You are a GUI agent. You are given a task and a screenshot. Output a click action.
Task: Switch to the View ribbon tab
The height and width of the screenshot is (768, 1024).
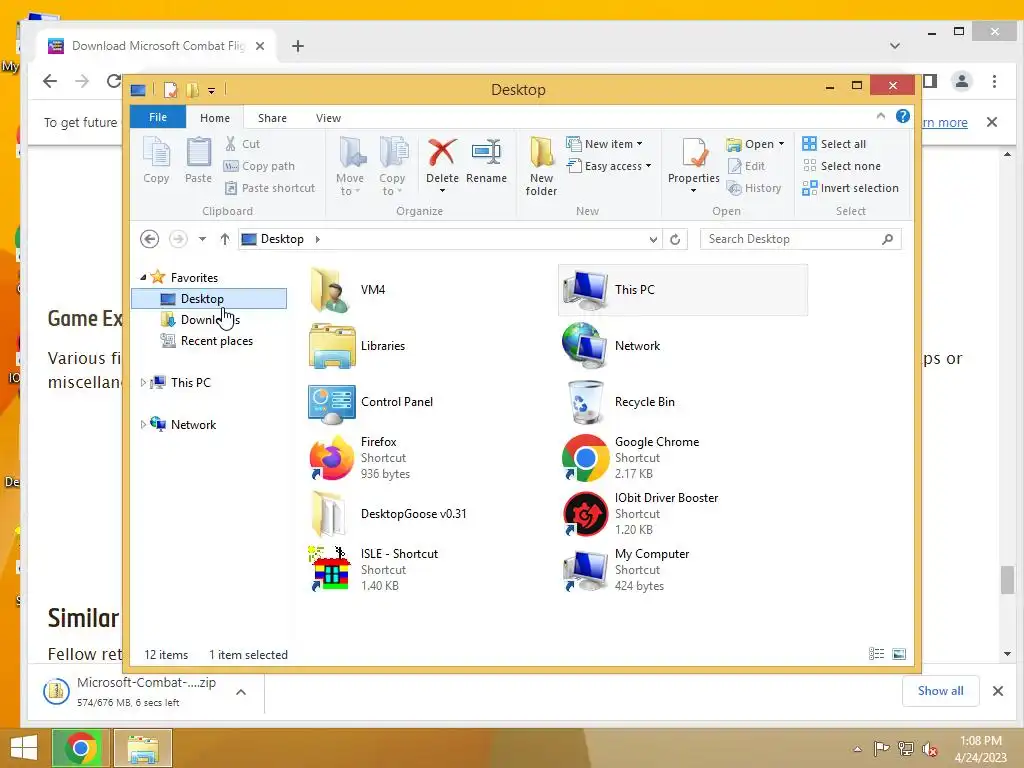click(x=328, y=118)
